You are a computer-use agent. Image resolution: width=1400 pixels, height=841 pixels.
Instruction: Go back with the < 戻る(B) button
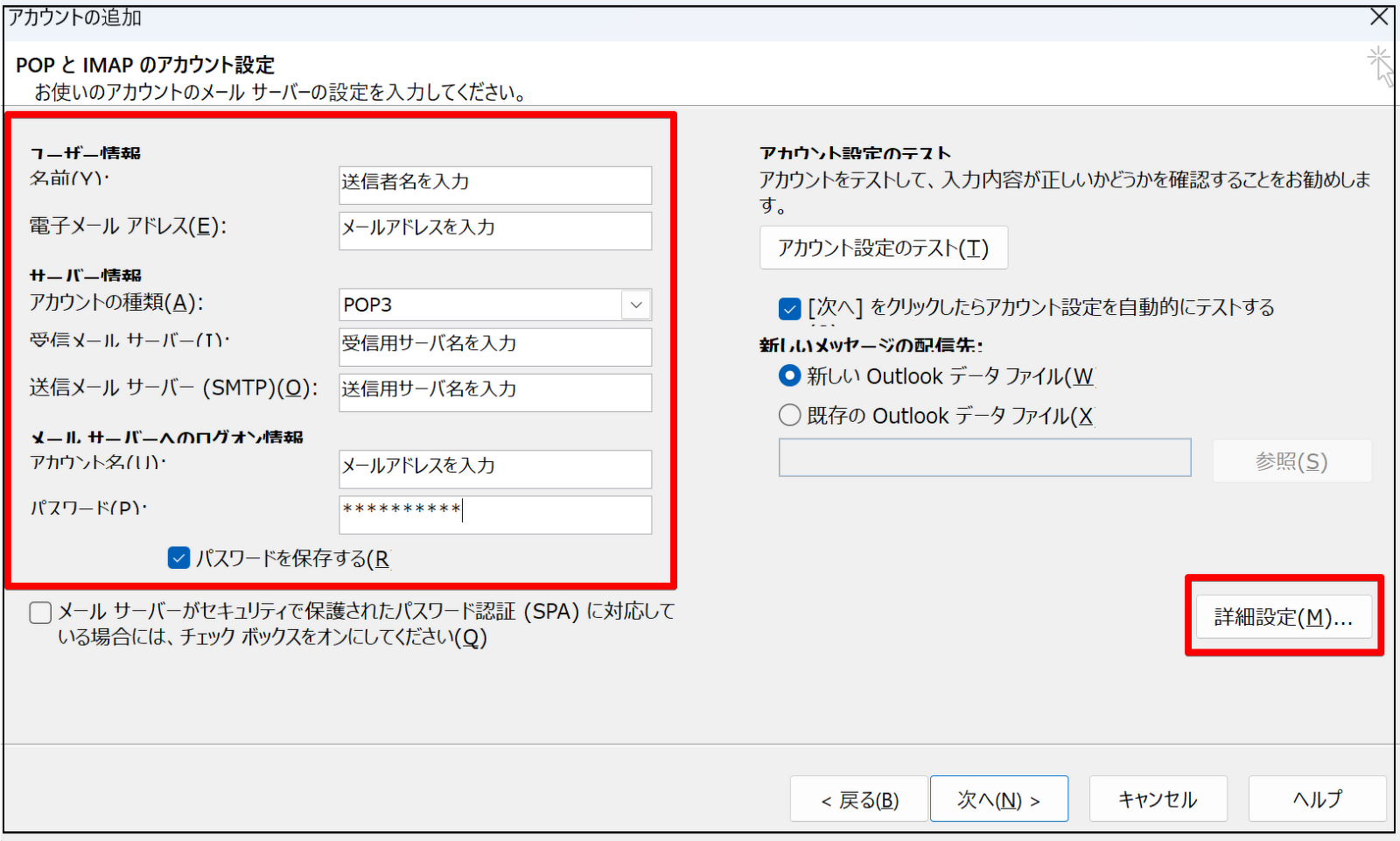[x=858, y=799]
